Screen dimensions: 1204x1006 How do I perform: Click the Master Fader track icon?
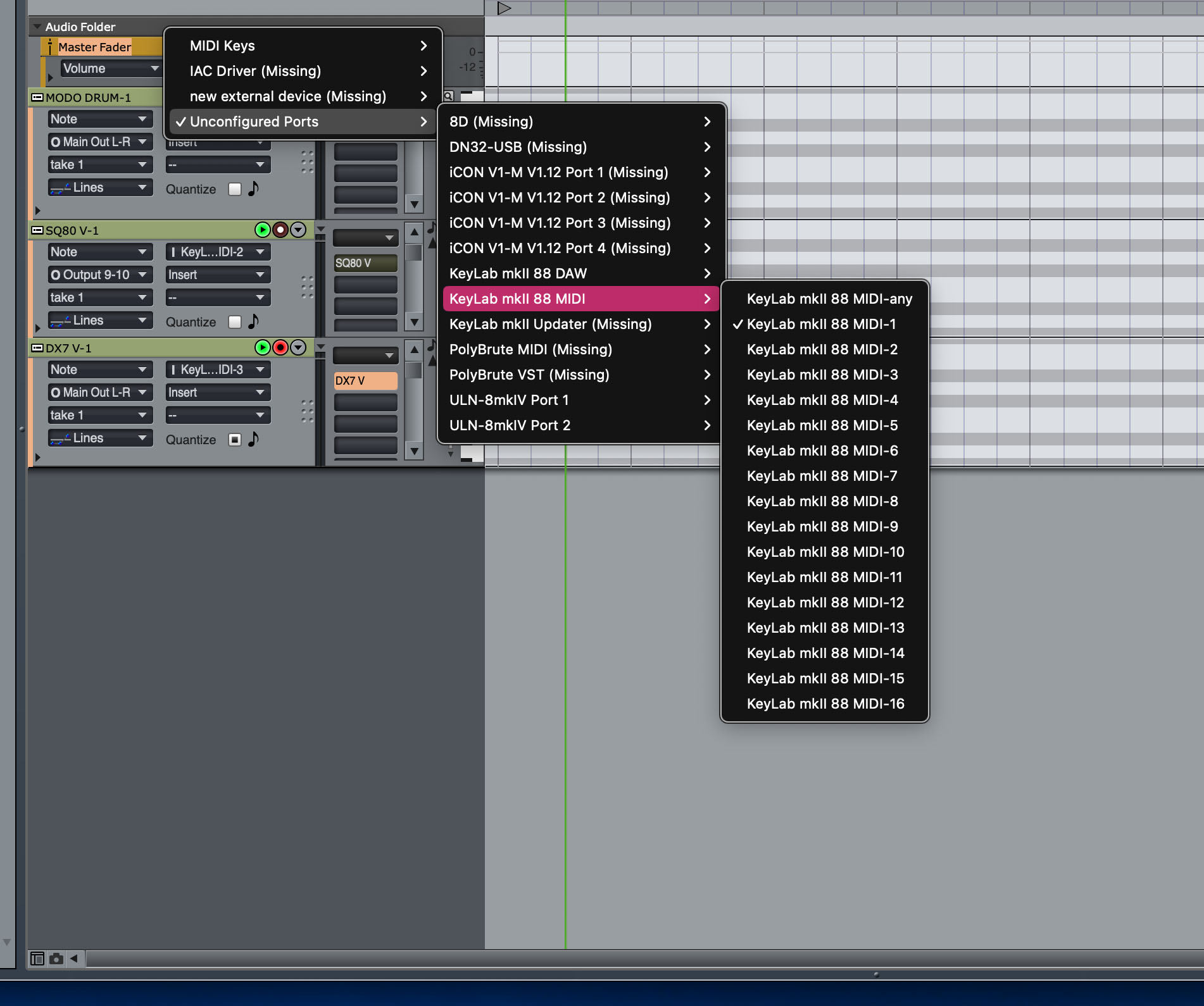pos(49,47)
